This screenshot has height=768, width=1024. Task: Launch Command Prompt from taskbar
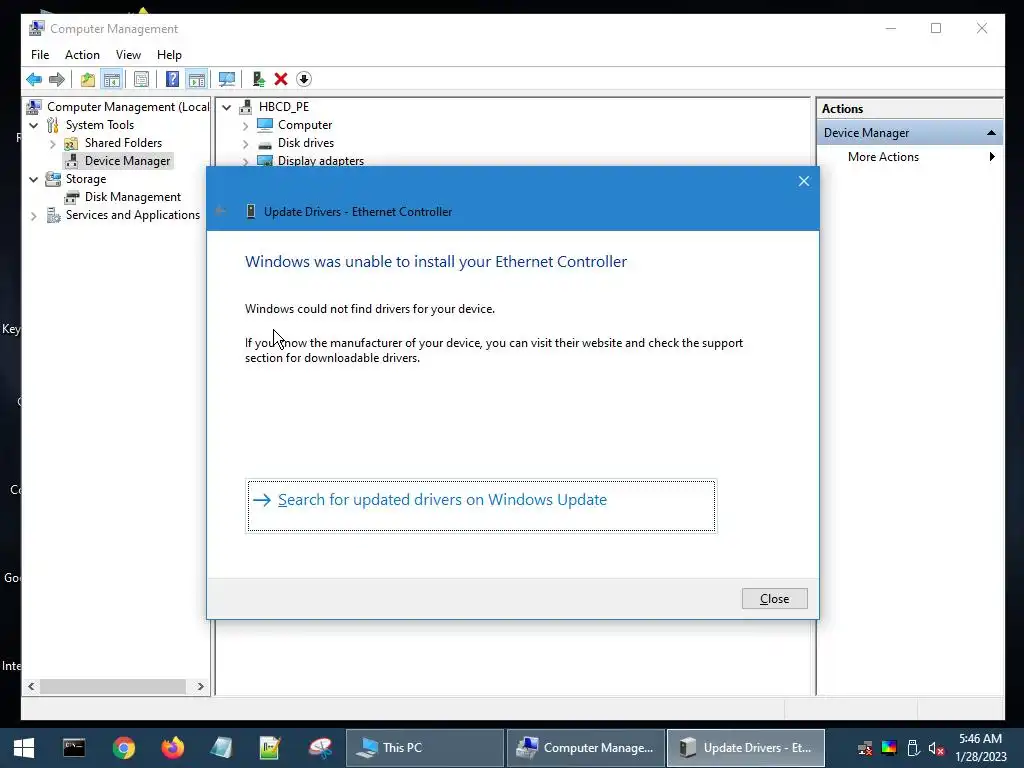coord(74,748)
